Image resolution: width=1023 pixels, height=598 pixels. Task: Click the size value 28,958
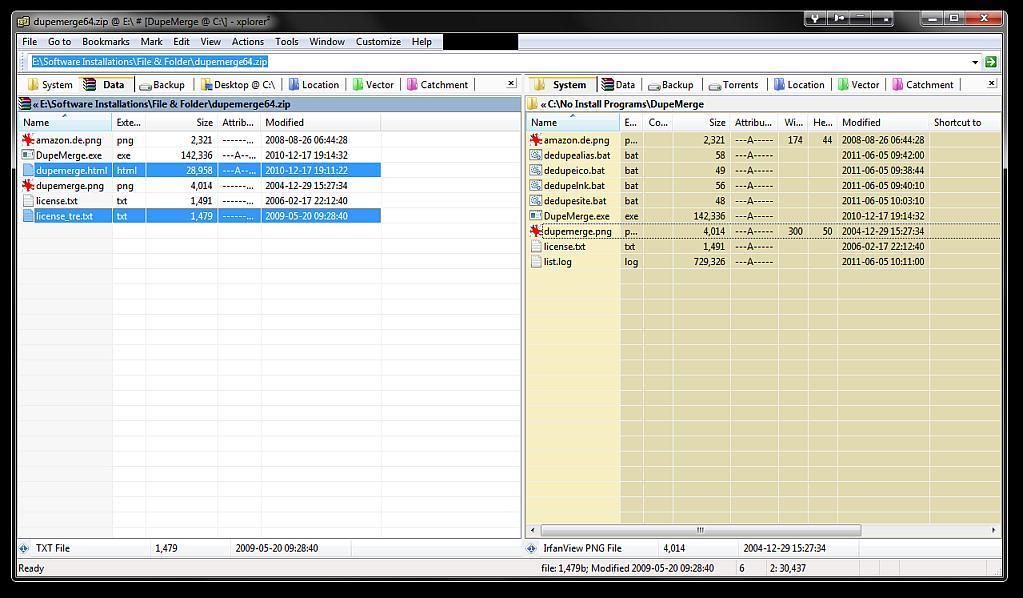point(199,171)
